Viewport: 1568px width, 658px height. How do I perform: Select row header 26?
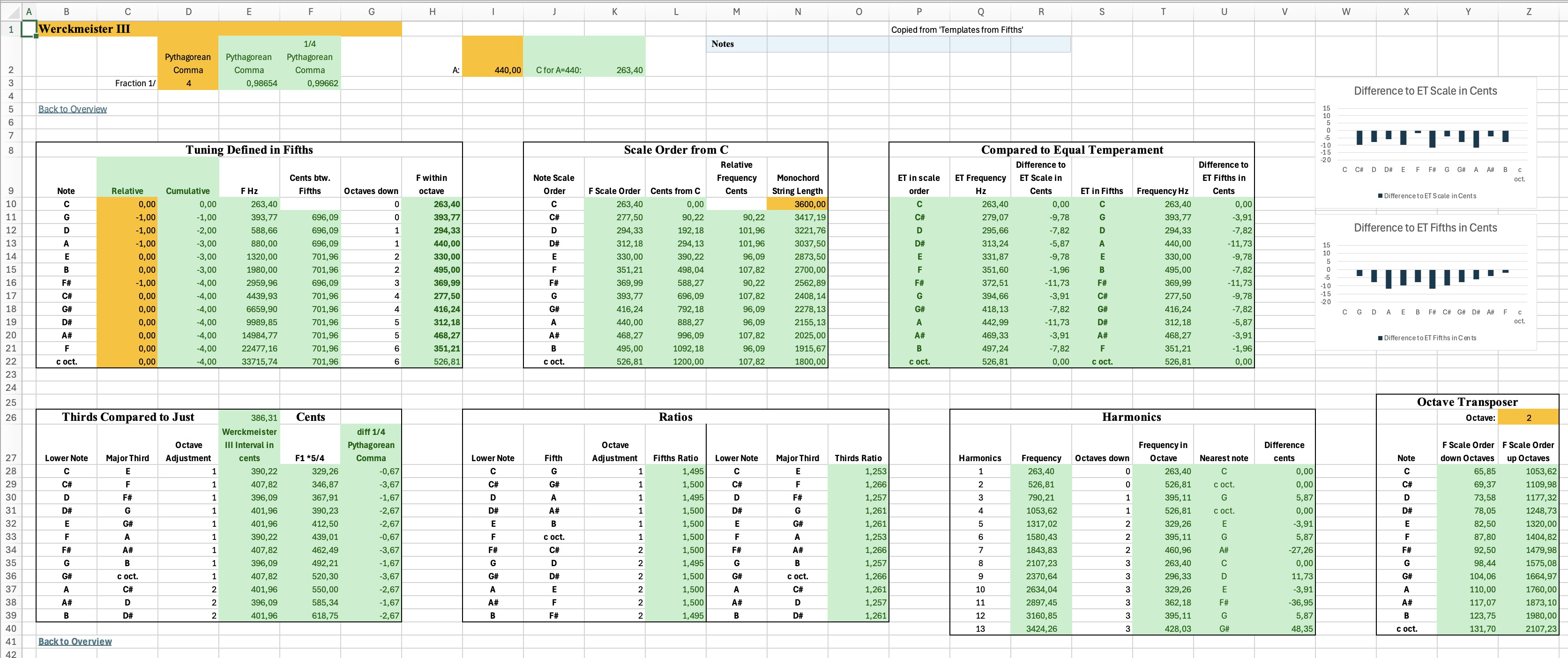[10, 418]
